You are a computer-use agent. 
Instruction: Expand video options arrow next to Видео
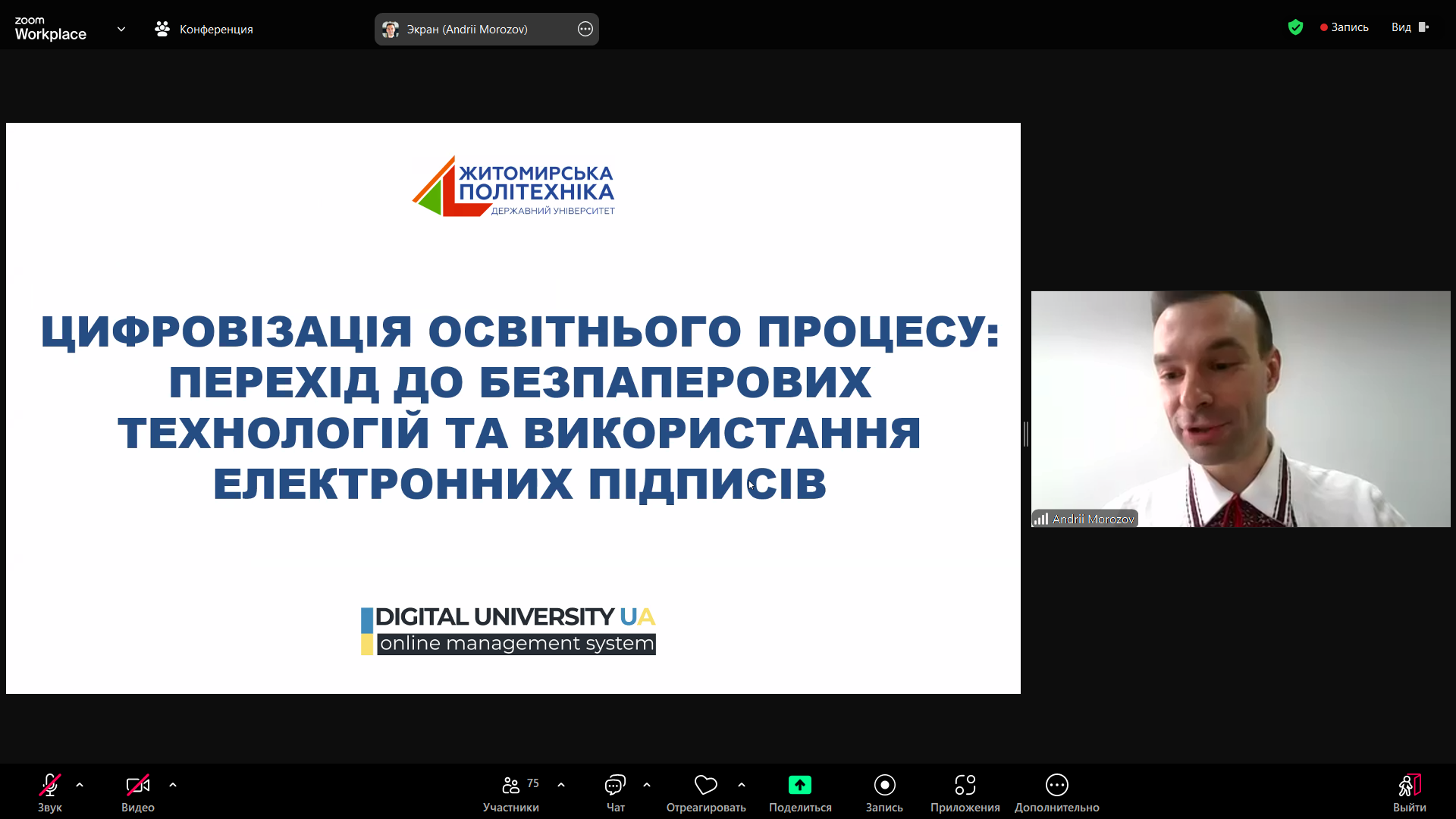coord(173,785)
